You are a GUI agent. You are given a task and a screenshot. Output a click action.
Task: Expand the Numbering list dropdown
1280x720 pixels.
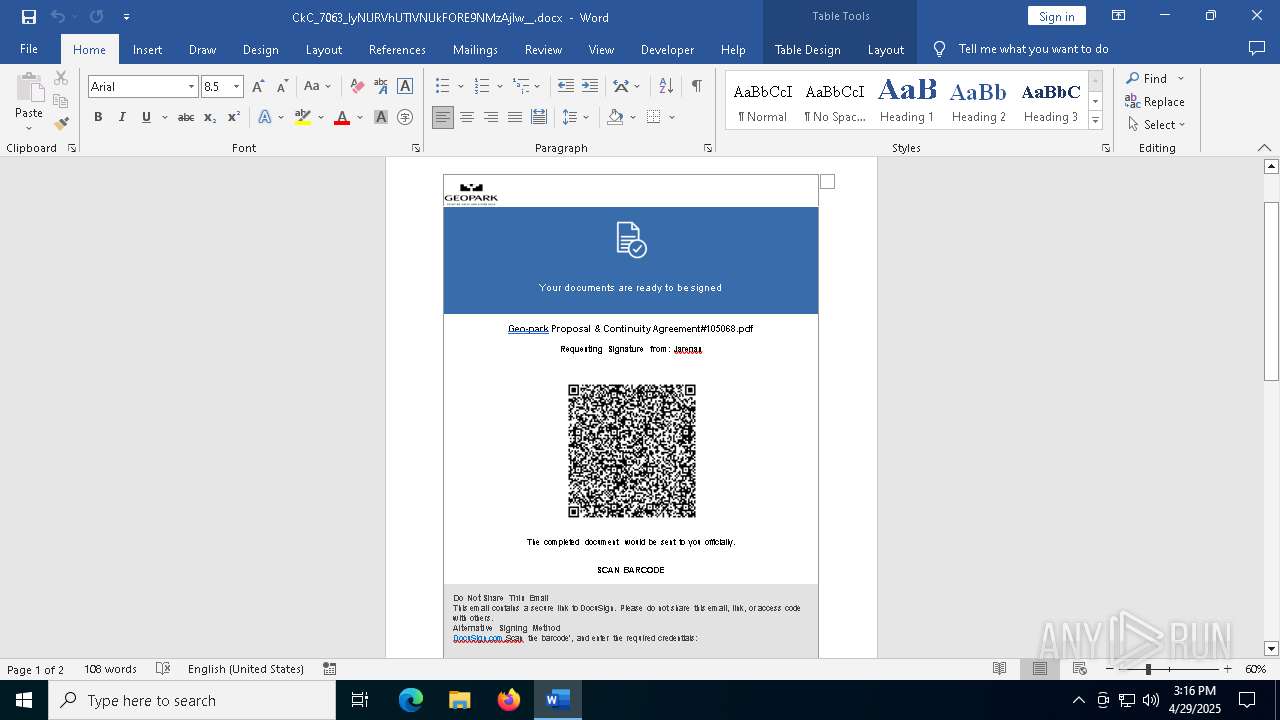500,86
